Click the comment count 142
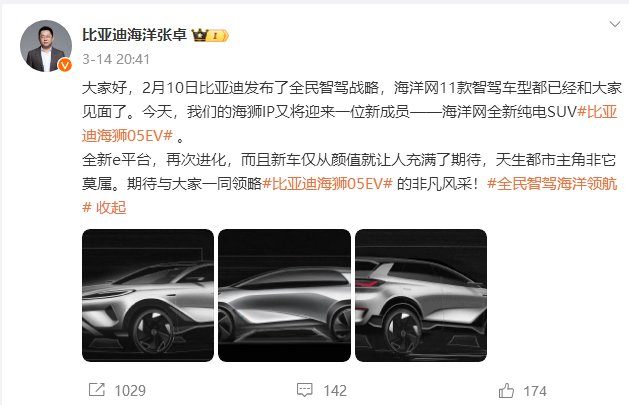Screen dimensions: 629x405 coord(335,391)
